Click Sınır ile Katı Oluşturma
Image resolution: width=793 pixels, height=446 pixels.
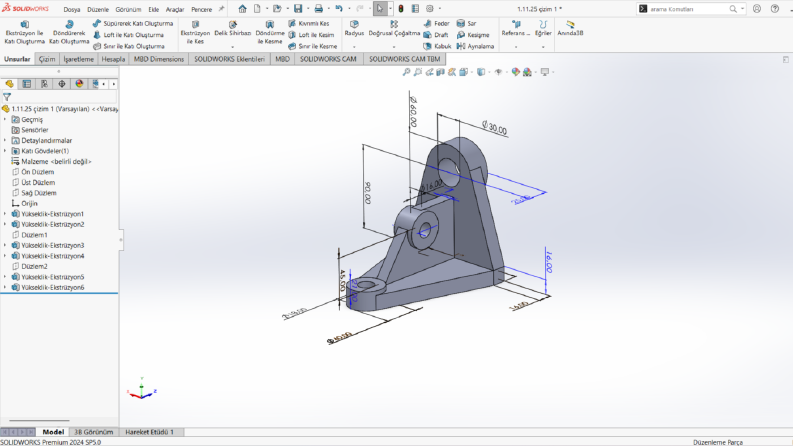coord(129,46)
